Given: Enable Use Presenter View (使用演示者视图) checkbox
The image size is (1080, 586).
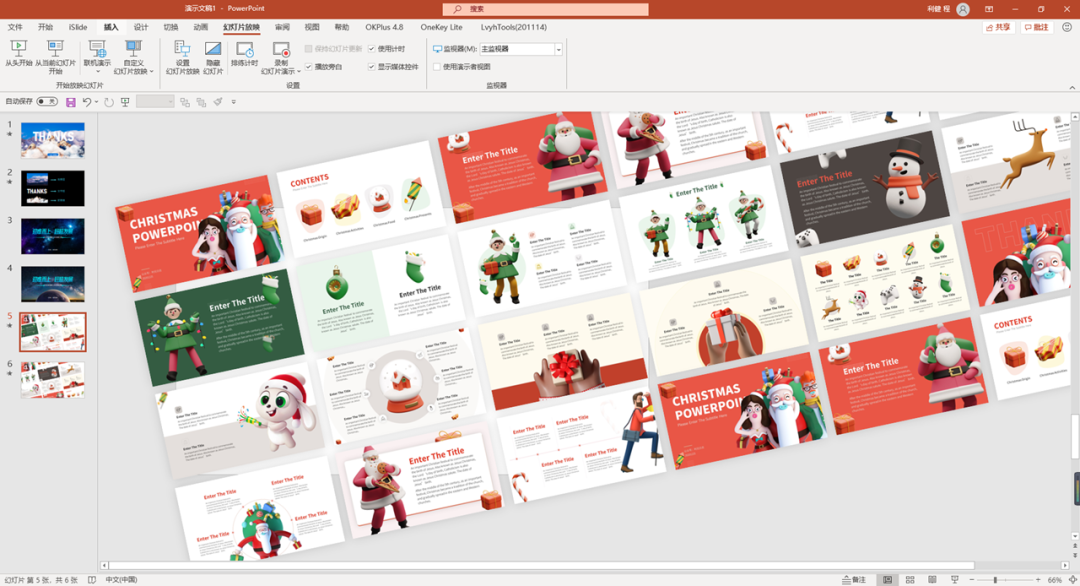Looking at the screenshot, I should tap(437, 67).
